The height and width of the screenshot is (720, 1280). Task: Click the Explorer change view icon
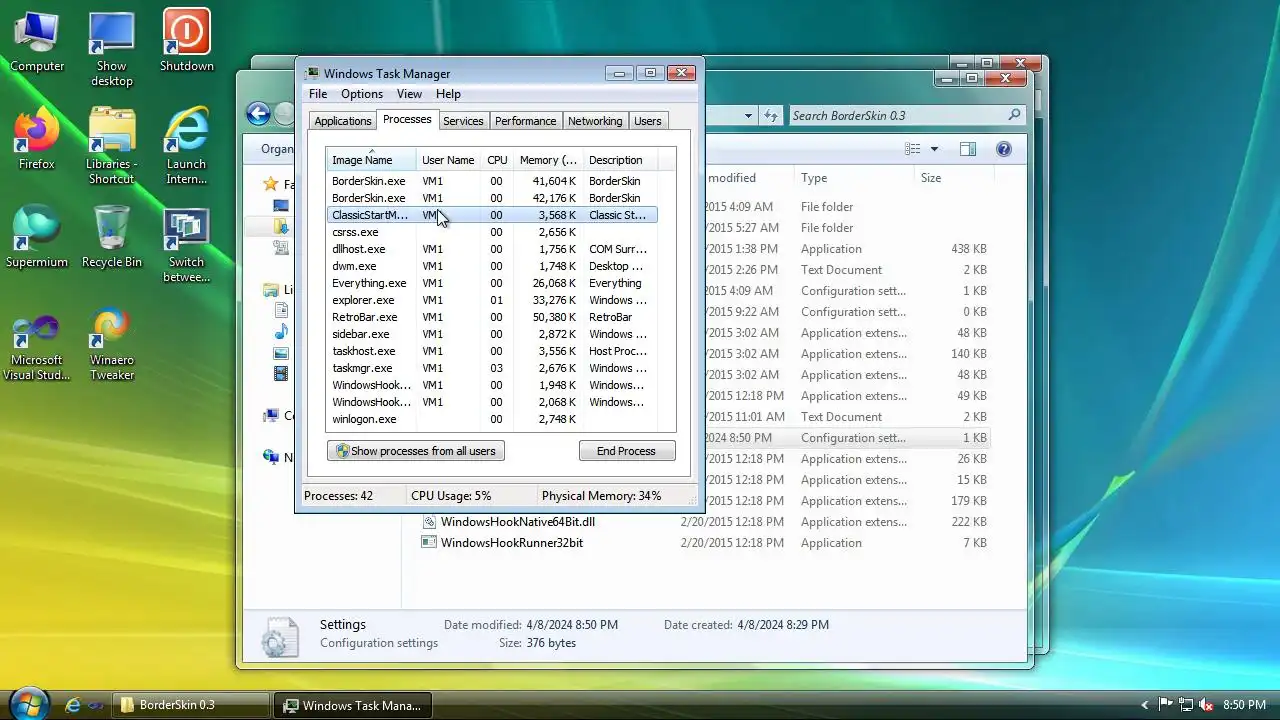click(x=912, y=149)
